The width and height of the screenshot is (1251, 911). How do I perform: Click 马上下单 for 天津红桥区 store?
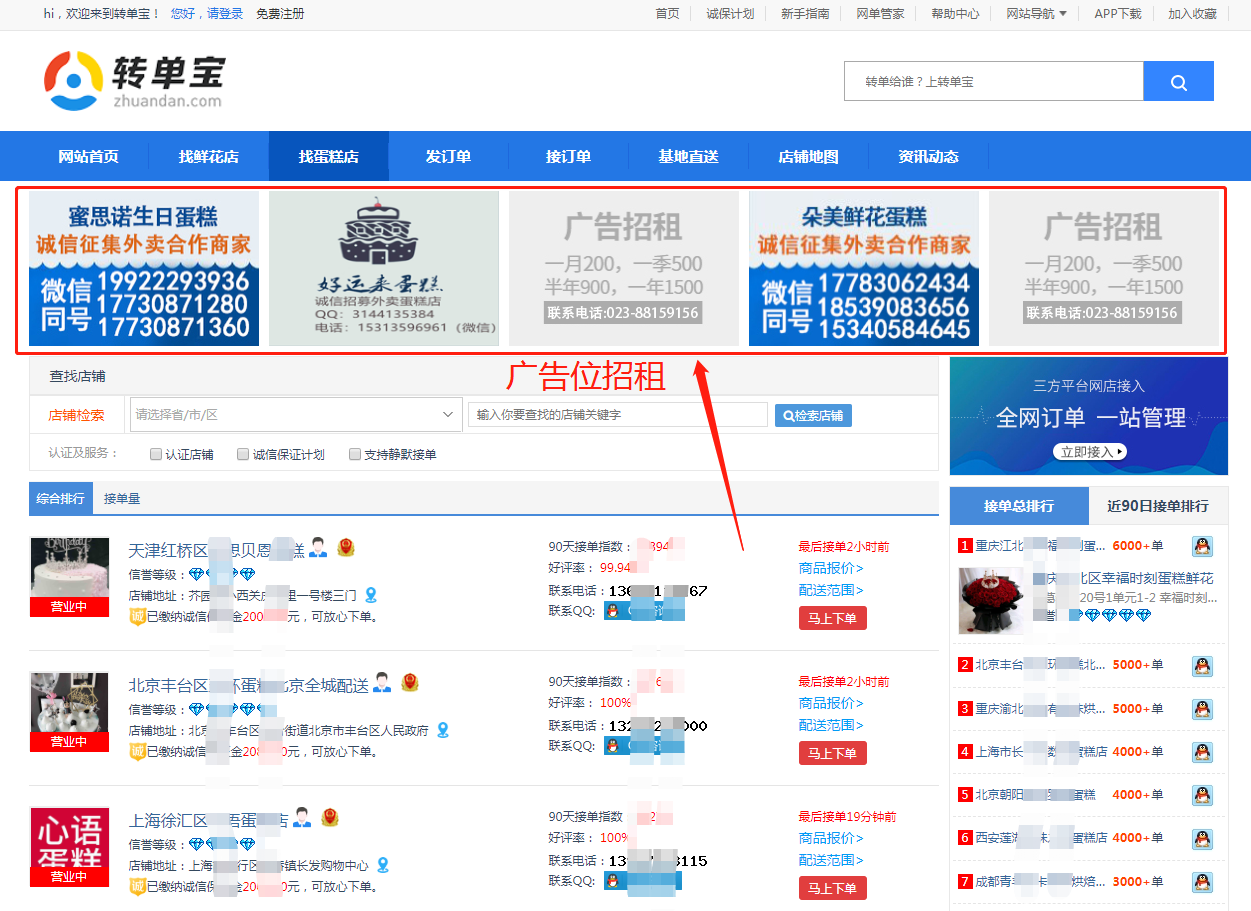click(x=832, y=618)
